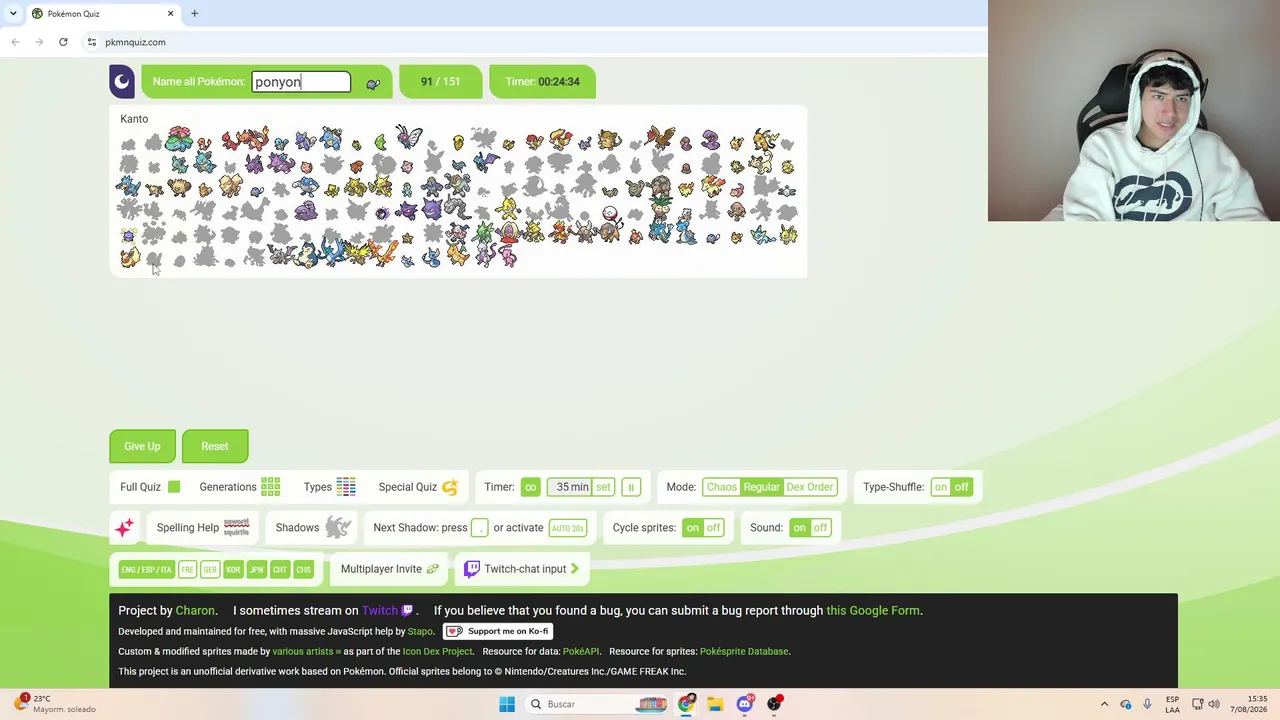Click the browser address bar

(x=530, y=42)
